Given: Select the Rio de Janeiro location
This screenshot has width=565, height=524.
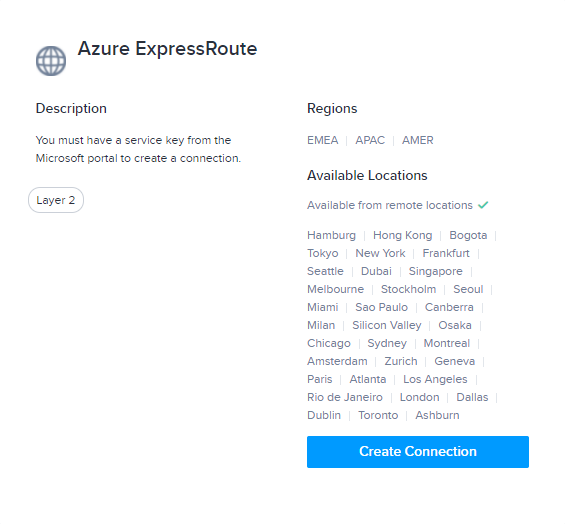Looking at the screenshot, I should coord(344,398).
